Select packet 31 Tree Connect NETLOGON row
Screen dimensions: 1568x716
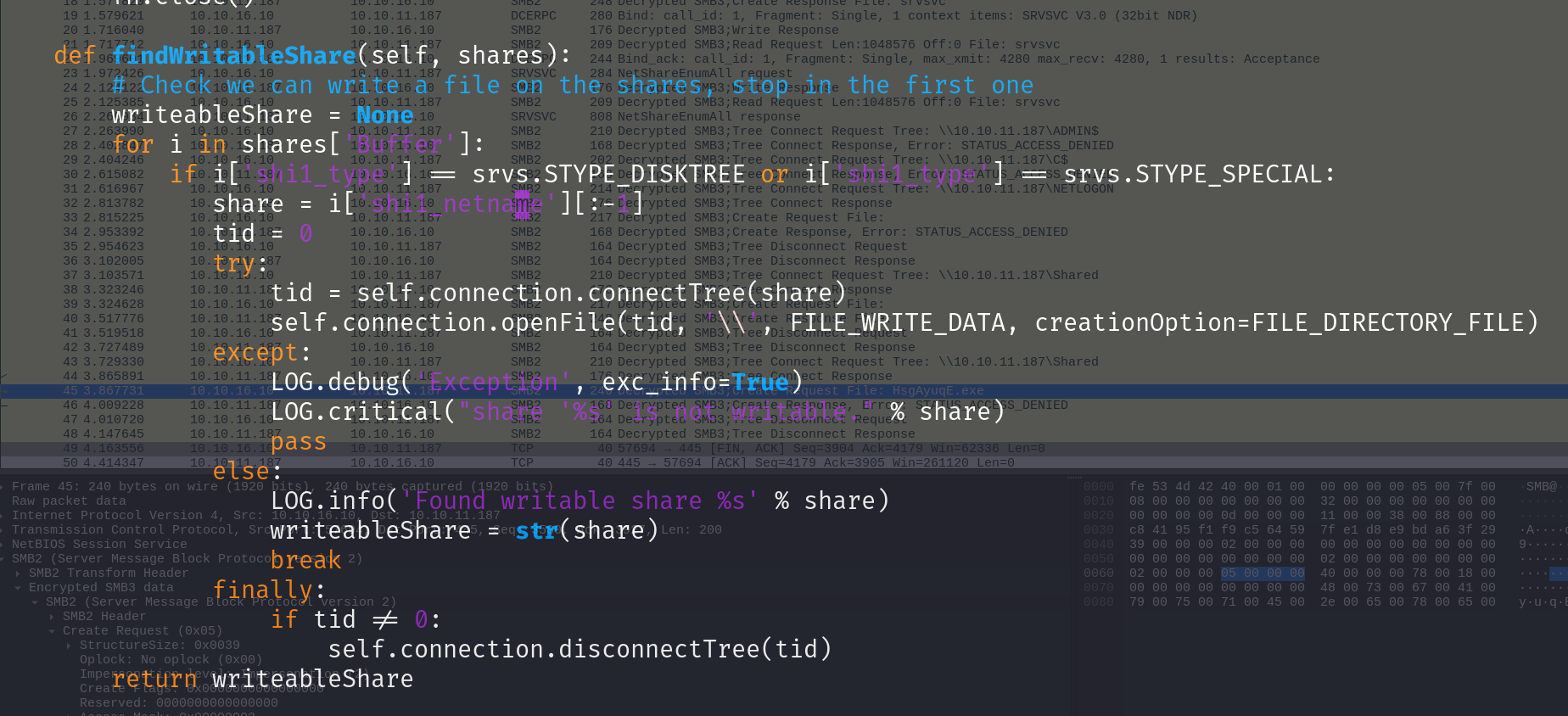tap(784, 188)
